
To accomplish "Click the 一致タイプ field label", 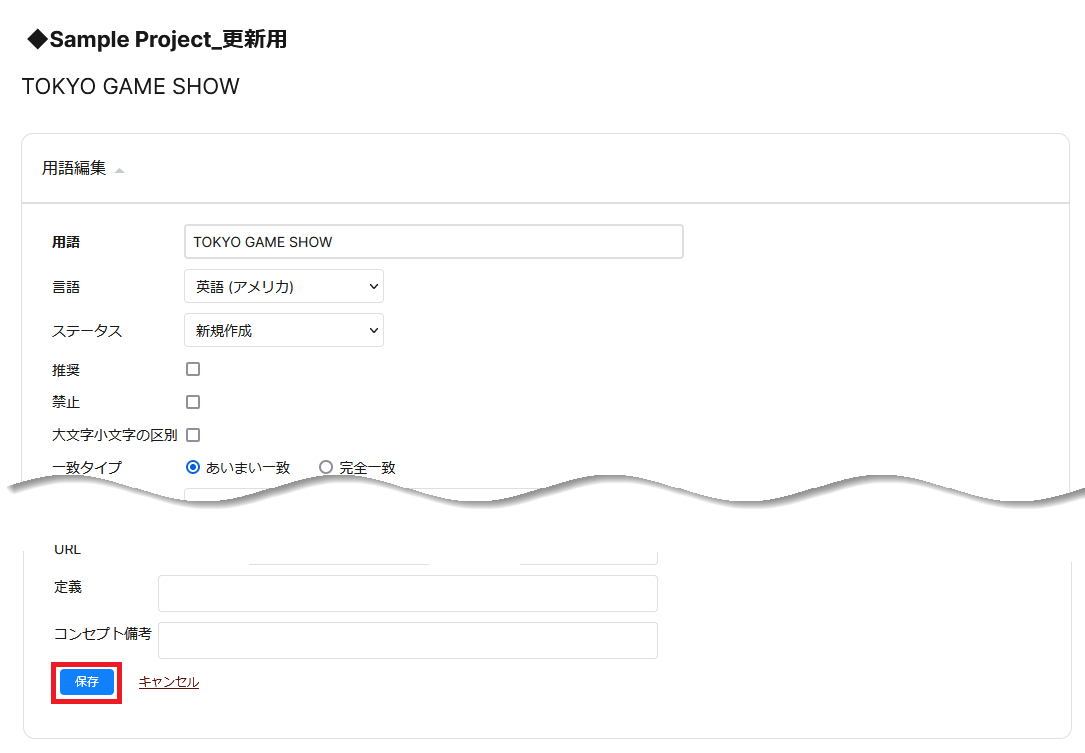I will pyautogui.click(x=87, y=467).
